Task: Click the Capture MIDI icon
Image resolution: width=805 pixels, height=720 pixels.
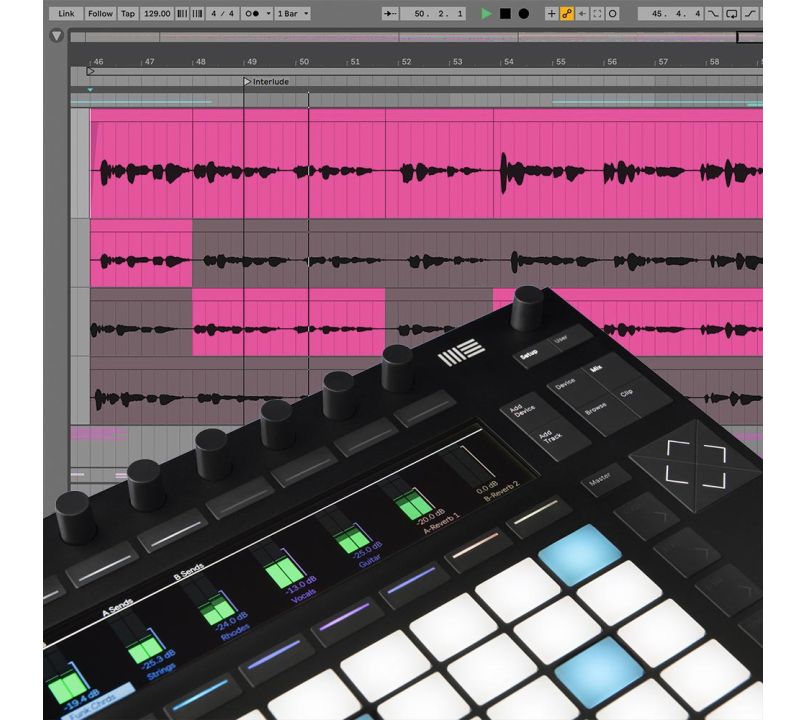Action: 597,14
